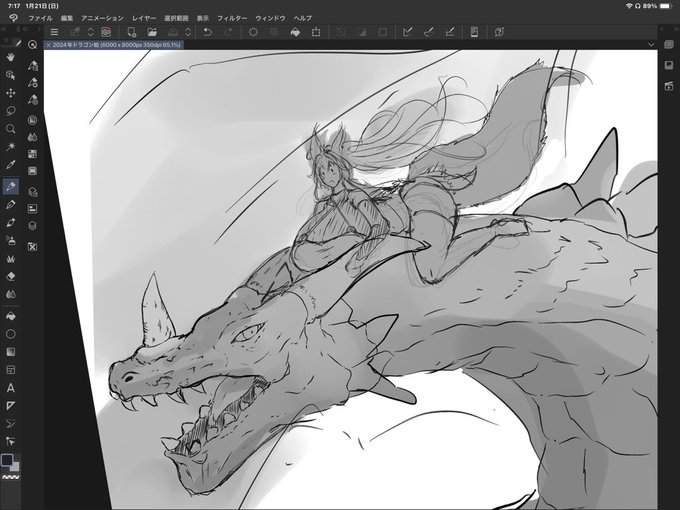The width and height of the screenshot is (680, 510).
Task: Select the Text tool
Action: click(x=11, y=388)
